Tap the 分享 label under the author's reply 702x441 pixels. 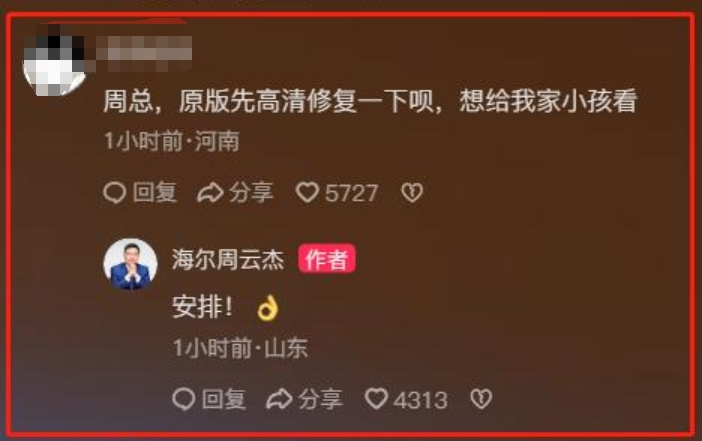[x=321, y=399]
